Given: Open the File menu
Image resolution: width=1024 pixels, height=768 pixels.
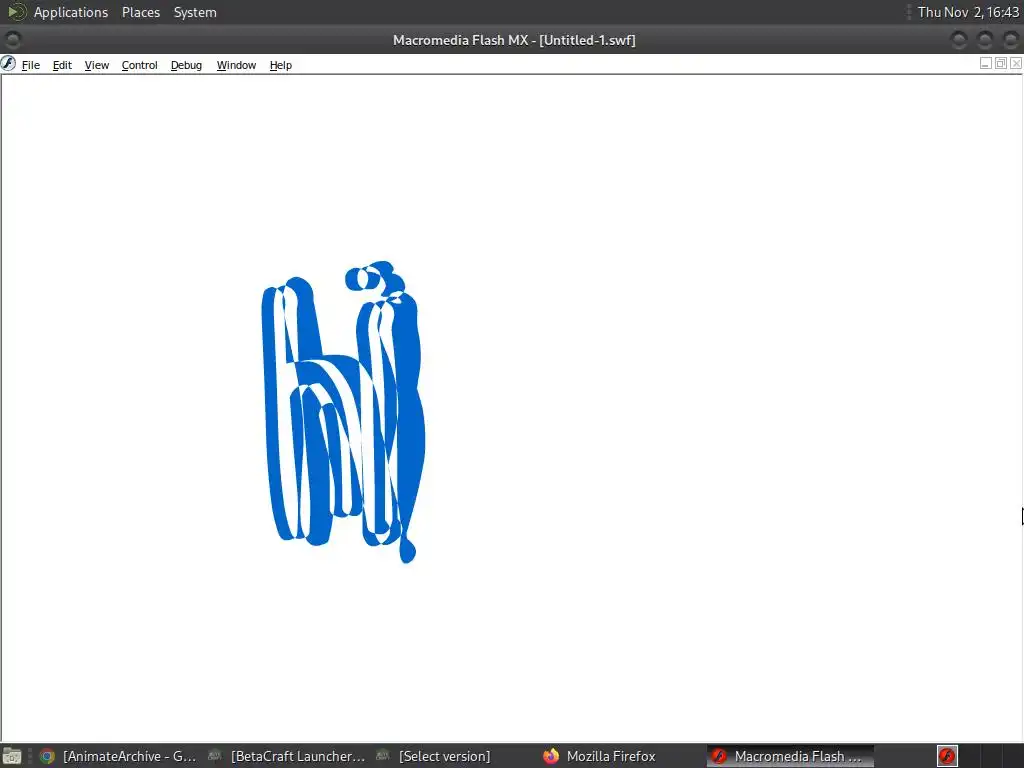Looking at the screenshot, I should click(31, 65).
